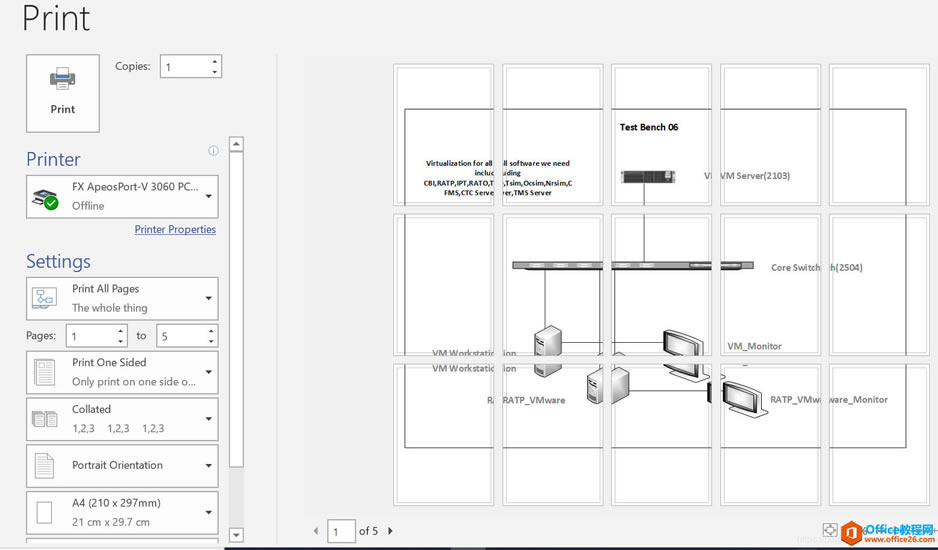
Task: Open the Collated options dropdown
Action: (208, 418)
